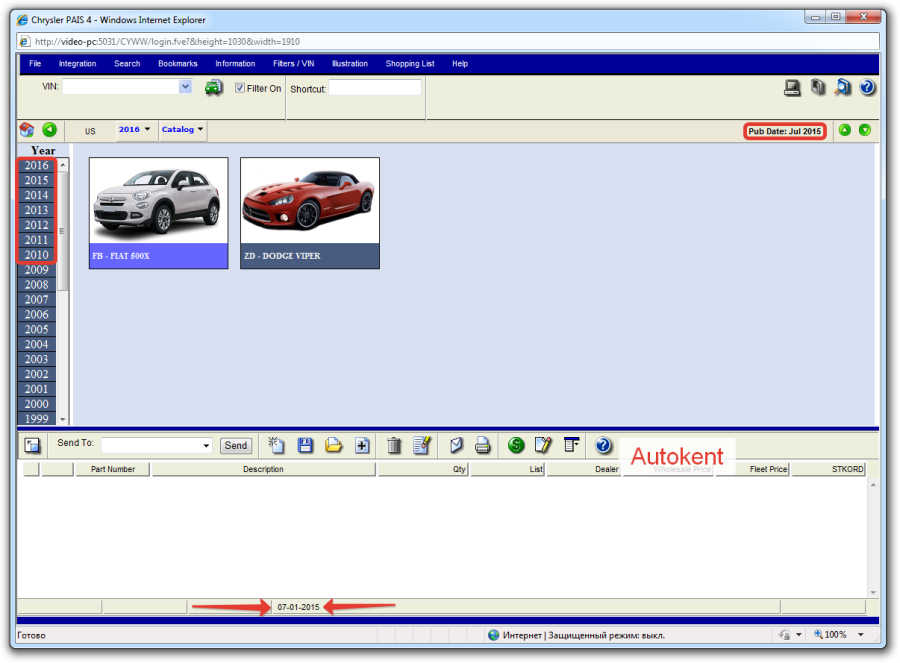Image resolution: width=900 pixels, height=663 pixels.
Task: Click the Shortcut input field
Action: [x=375, y=88]
